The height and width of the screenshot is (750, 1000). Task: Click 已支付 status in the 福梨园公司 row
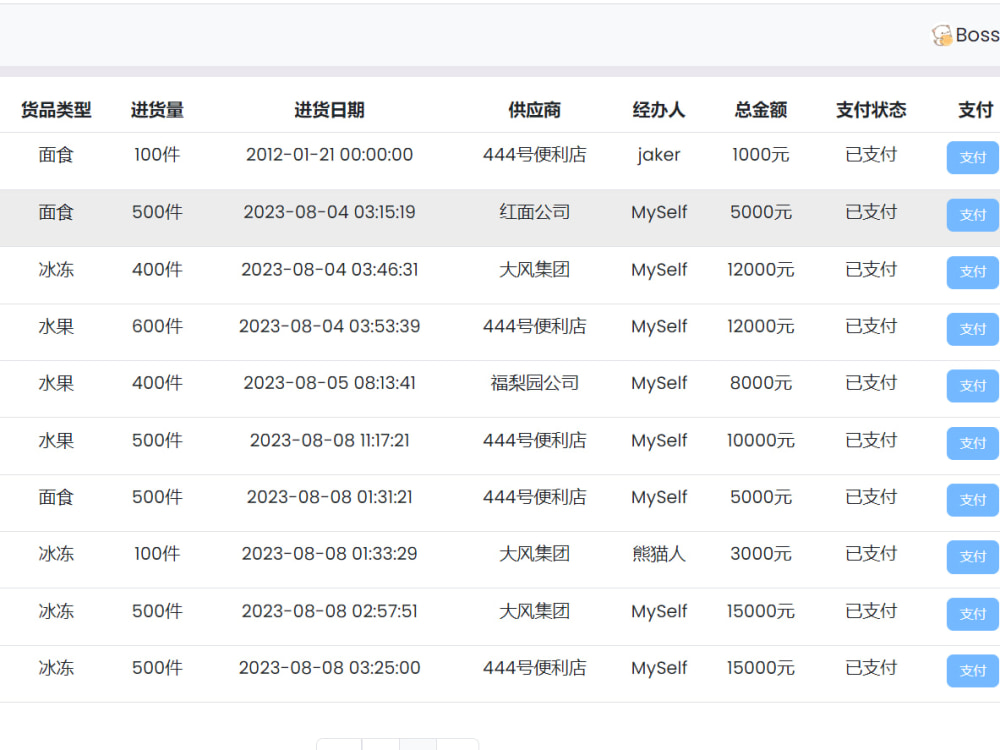click(871, 383)
